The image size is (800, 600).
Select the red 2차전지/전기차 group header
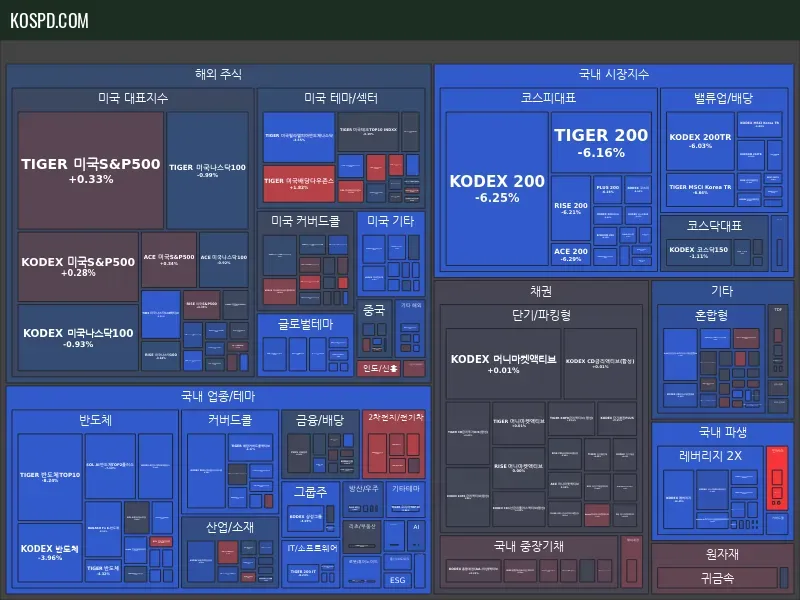pyautogui.click(x=396, y=417)
